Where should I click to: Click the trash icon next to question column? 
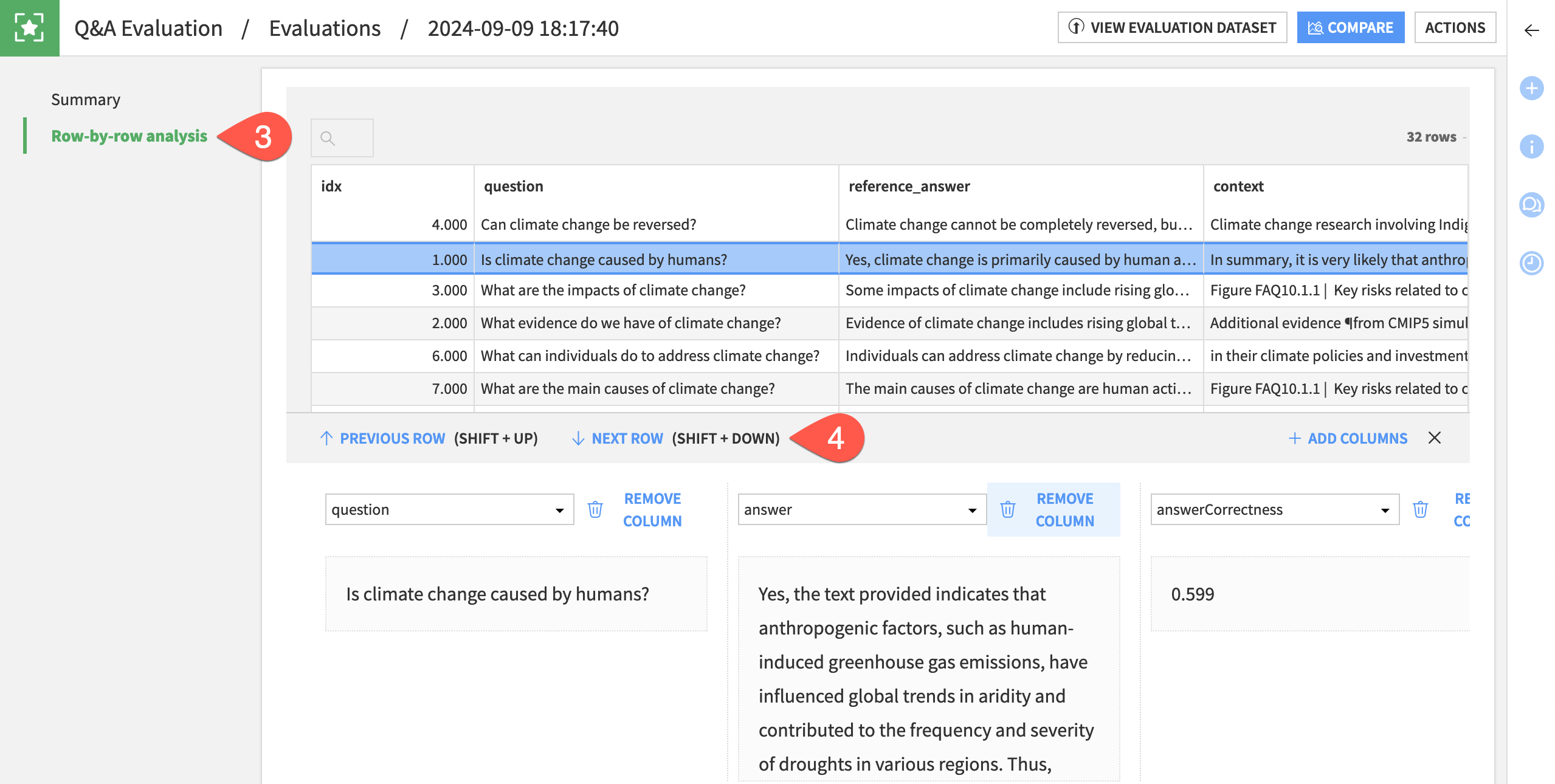595,509
